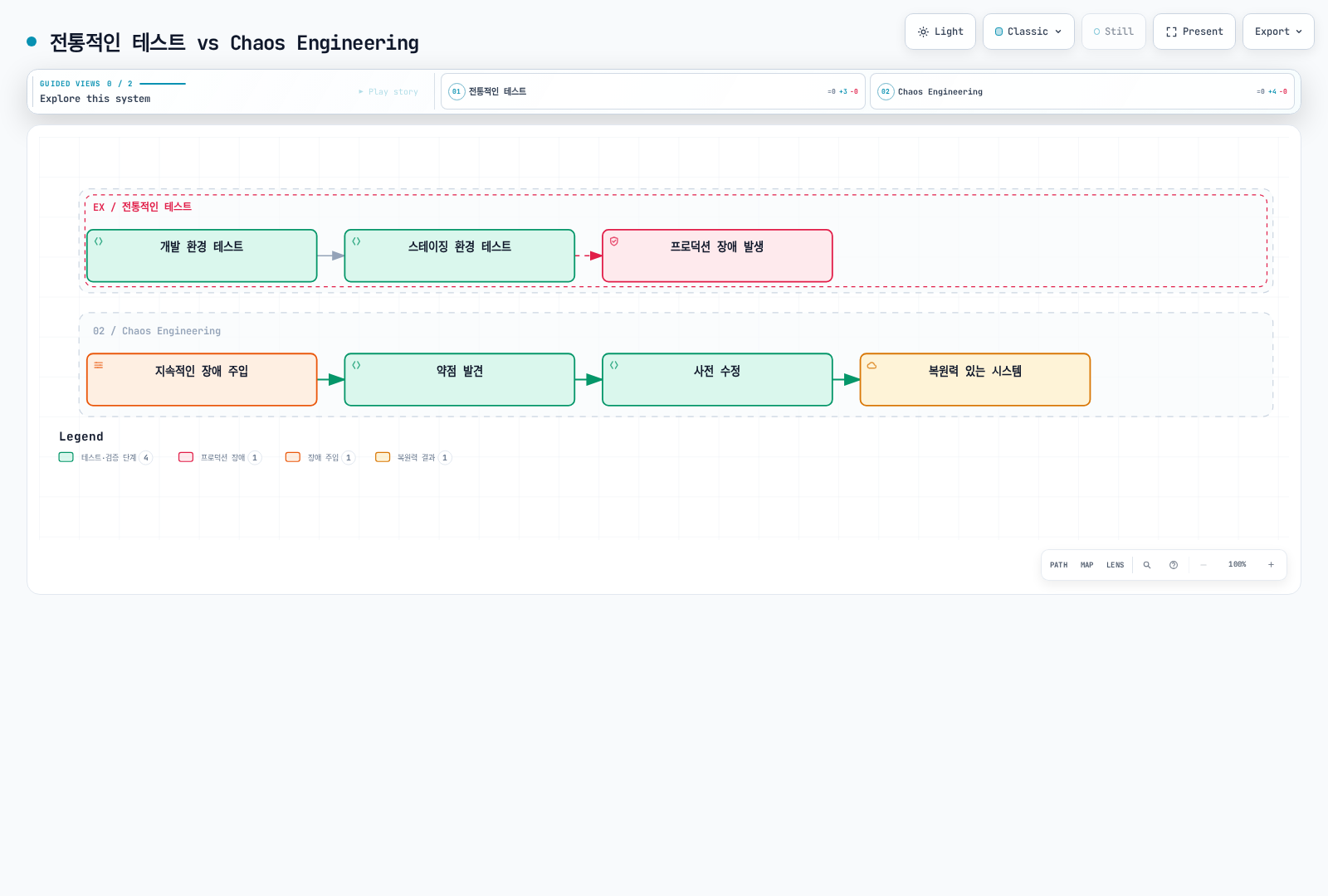Image resolution: width=1328 pixels, height=896 pixels.
Task: Select the 개발 환경 테스트 node
Action: [x=202, y=256]
